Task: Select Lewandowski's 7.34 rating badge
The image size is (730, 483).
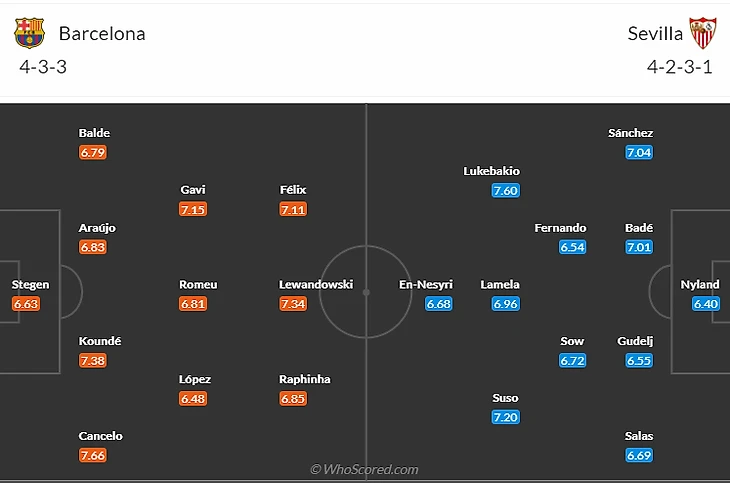Action: pyautogui.click(x=293, y=304)
